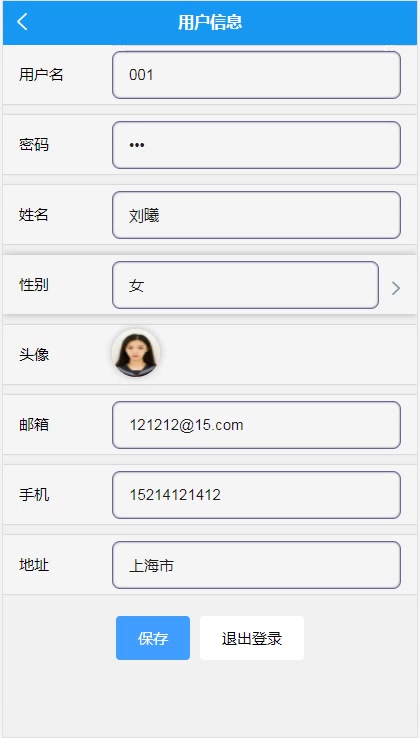Tap the 用户信息 page title
The width and height of the screenshot is (420, 738).
coord(210,22)
